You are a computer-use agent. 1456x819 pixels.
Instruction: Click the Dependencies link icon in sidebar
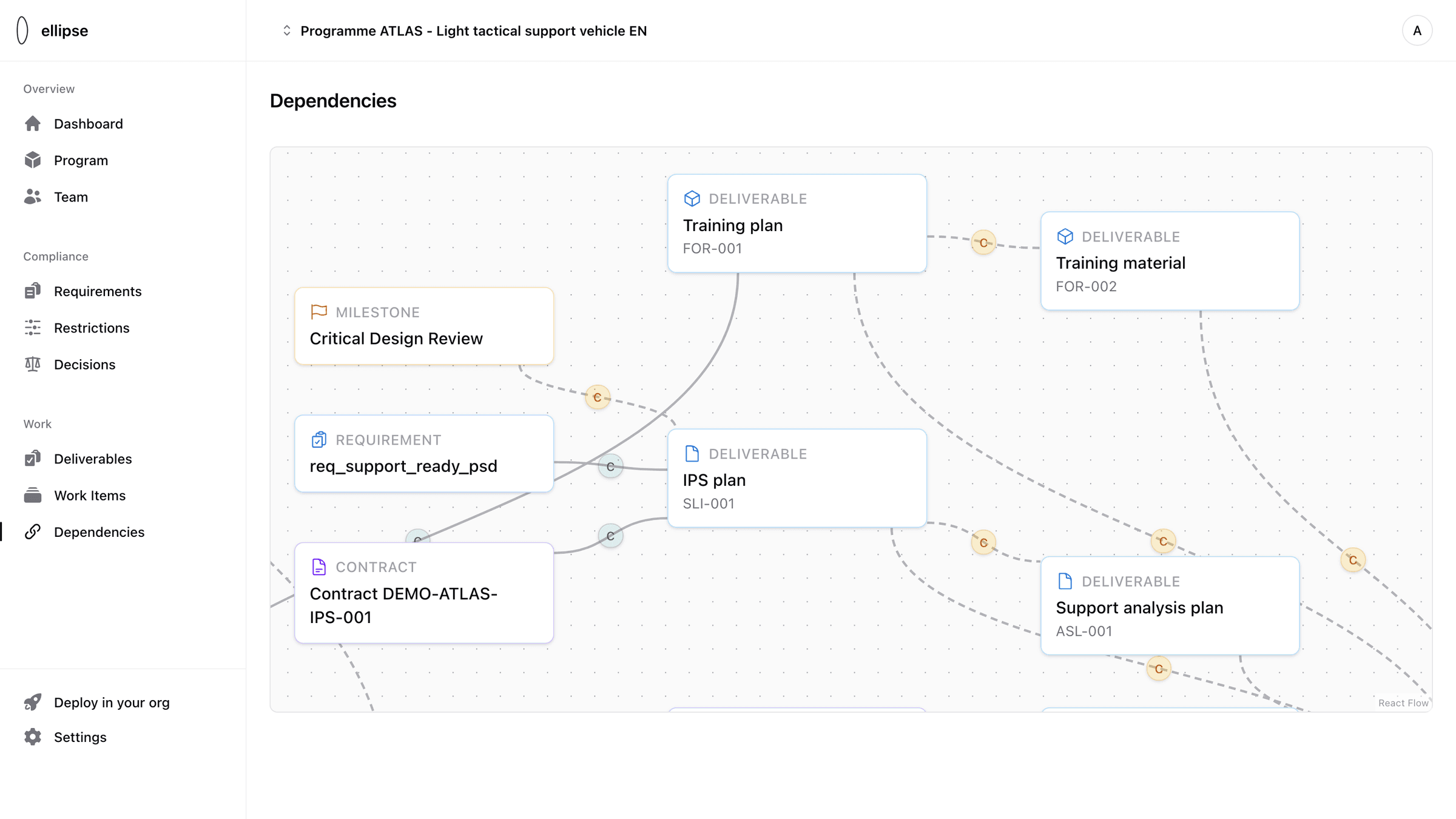(x=33, y=532)
